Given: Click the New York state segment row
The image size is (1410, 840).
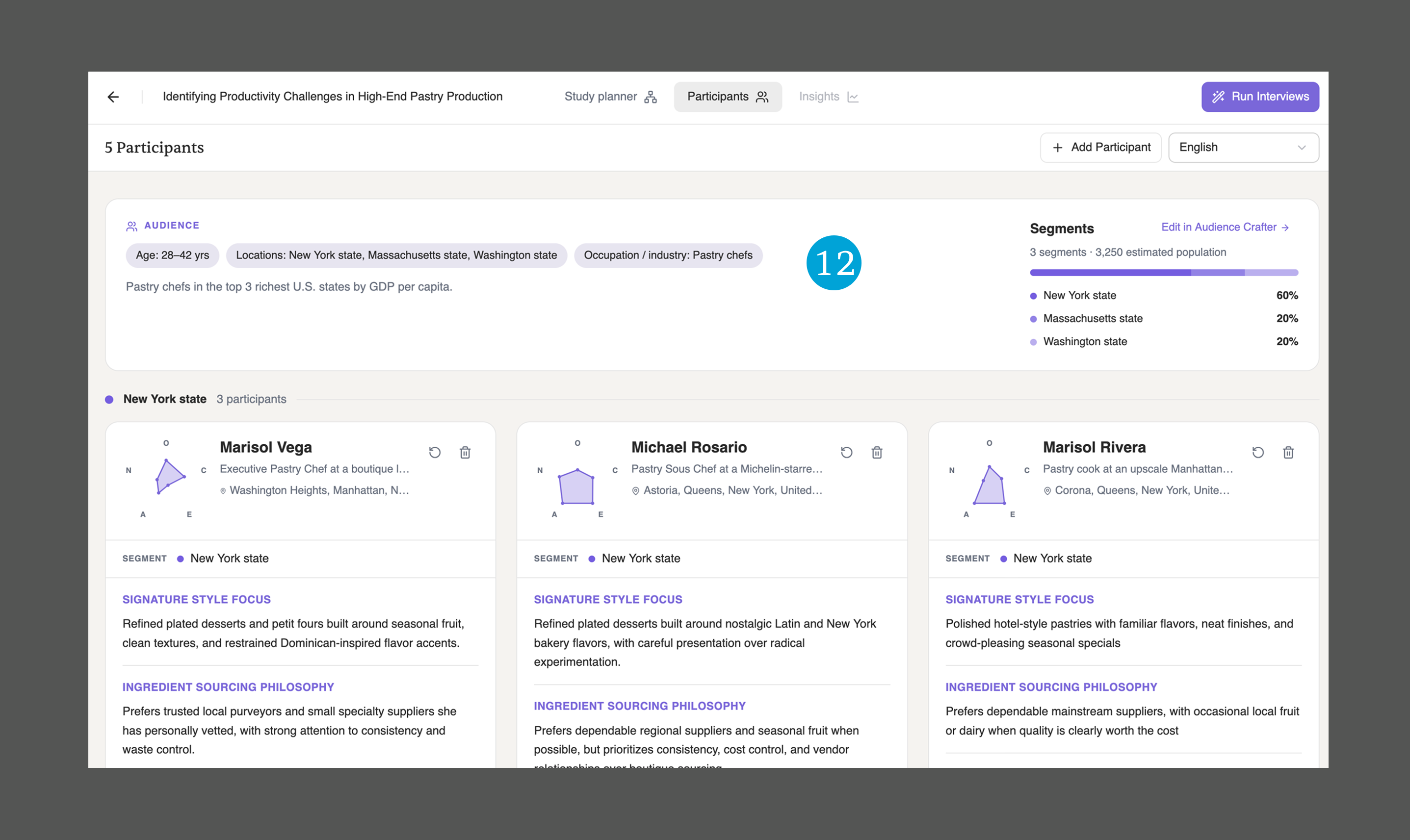Looking at the screenshot, I should (x=1164, y=296).
